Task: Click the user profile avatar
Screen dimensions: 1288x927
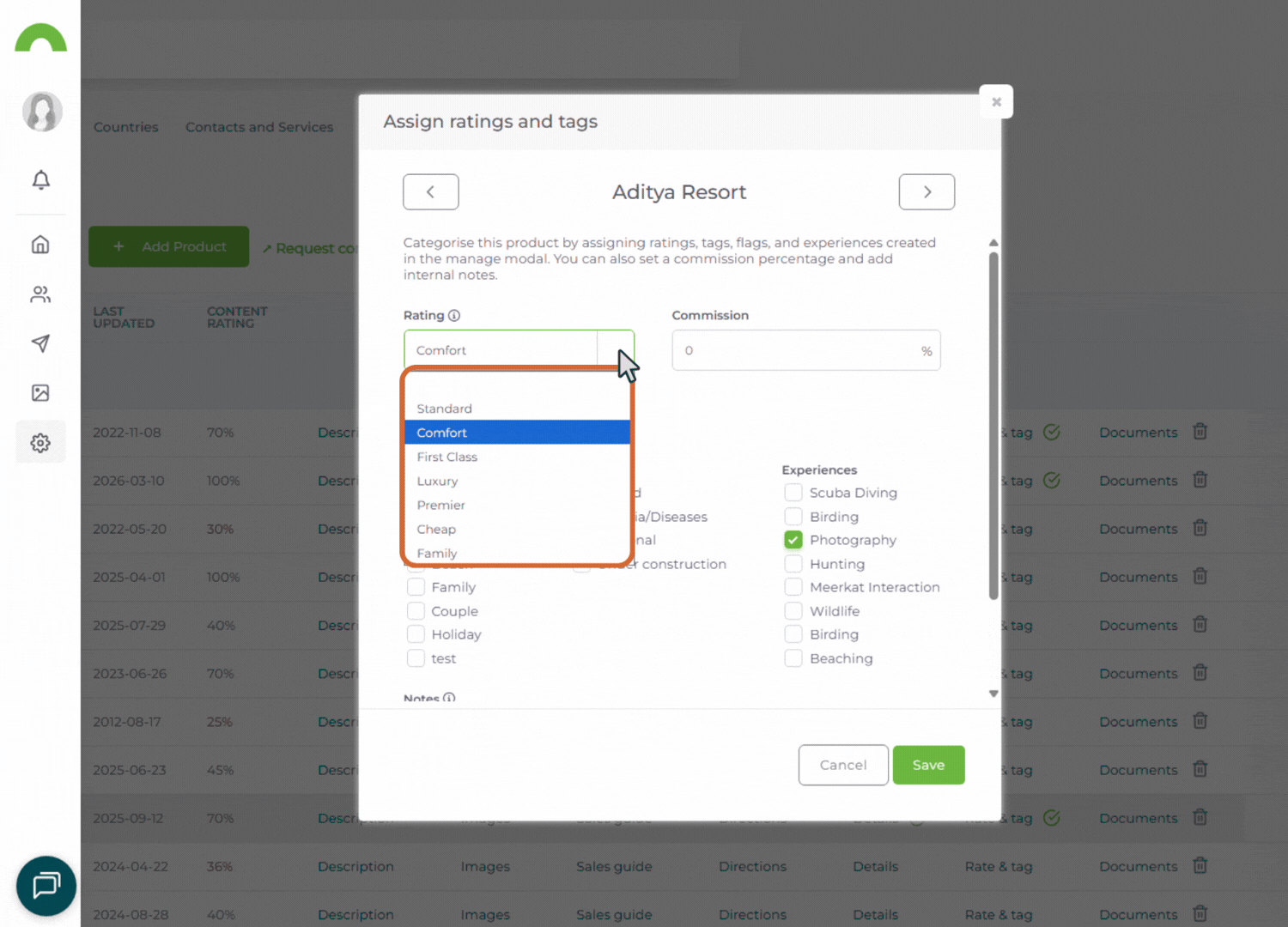Action: pyautogui.click(x=42, y=112)
